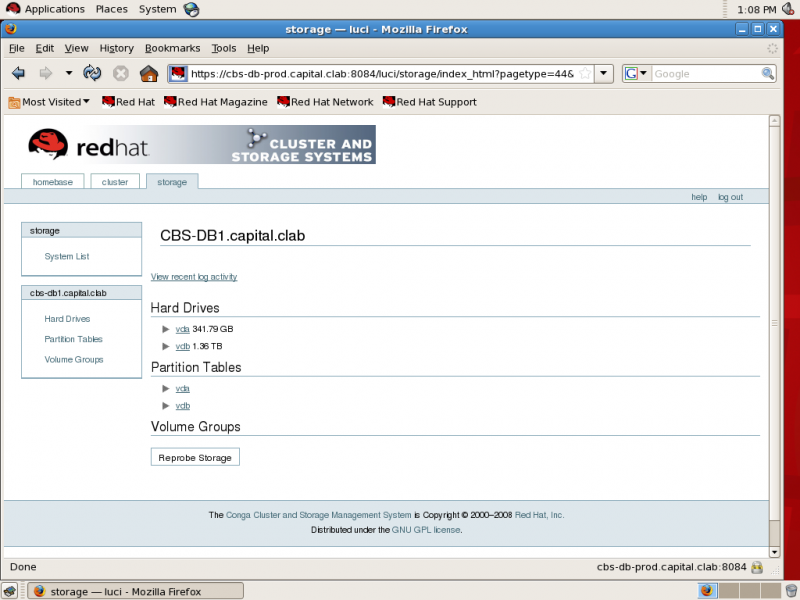800x600 pixels.
Task: Open the Edit menu
Action: 44,48
